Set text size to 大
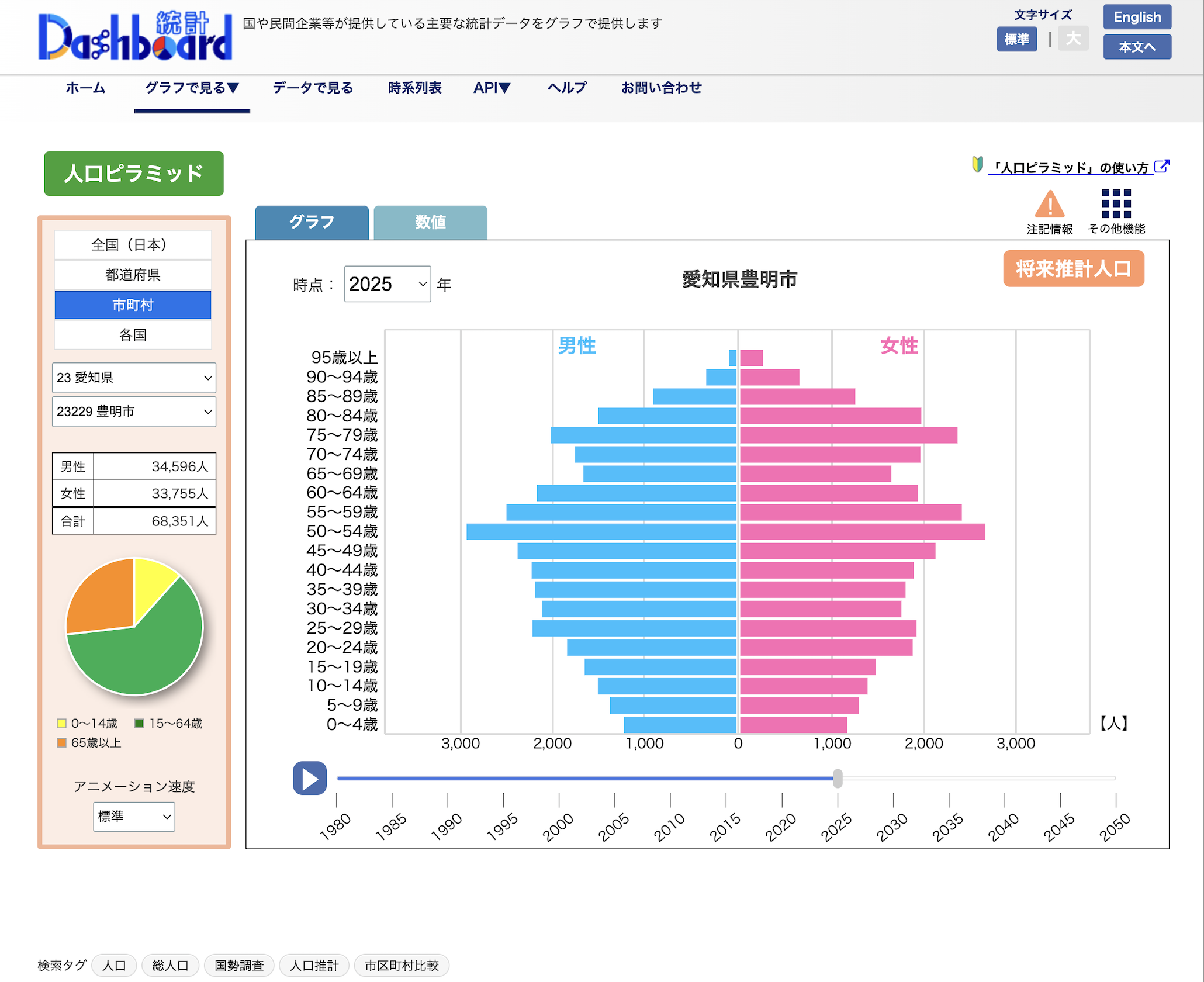This screenshot has height=982, width=1204. click(1073, 39)
